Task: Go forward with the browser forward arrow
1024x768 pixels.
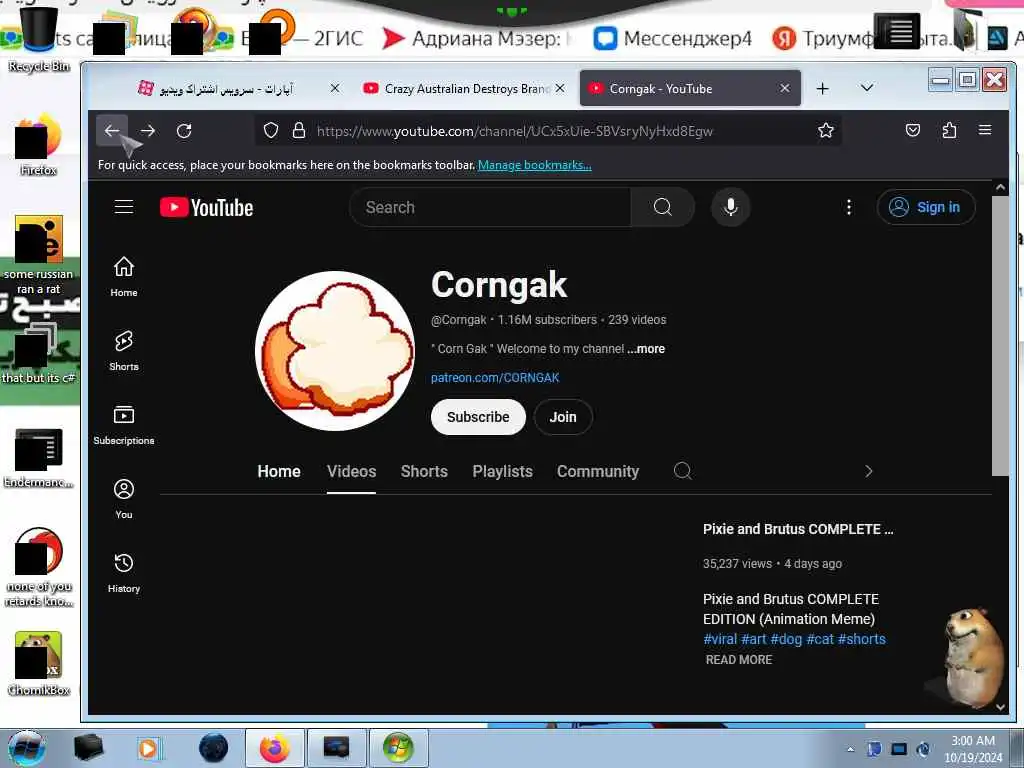Action: point(148,131)
